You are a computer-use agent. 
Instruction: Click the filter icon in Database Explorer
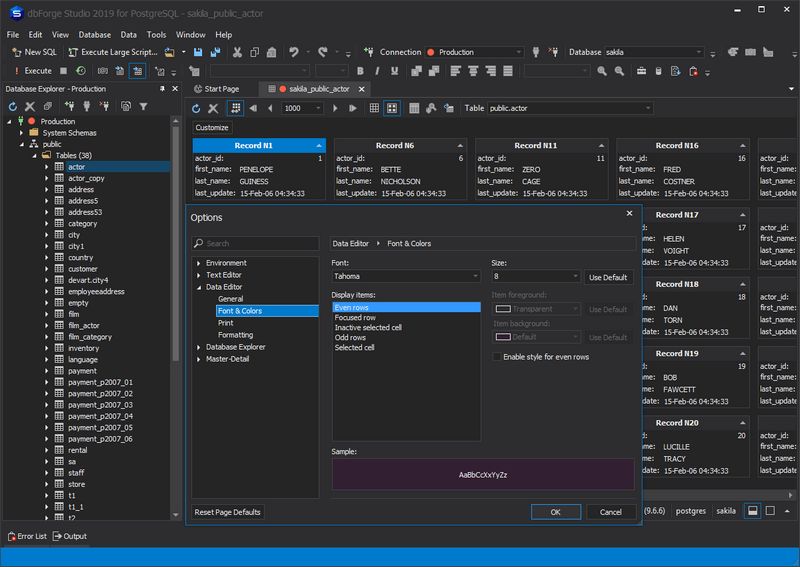click(145, 106)
